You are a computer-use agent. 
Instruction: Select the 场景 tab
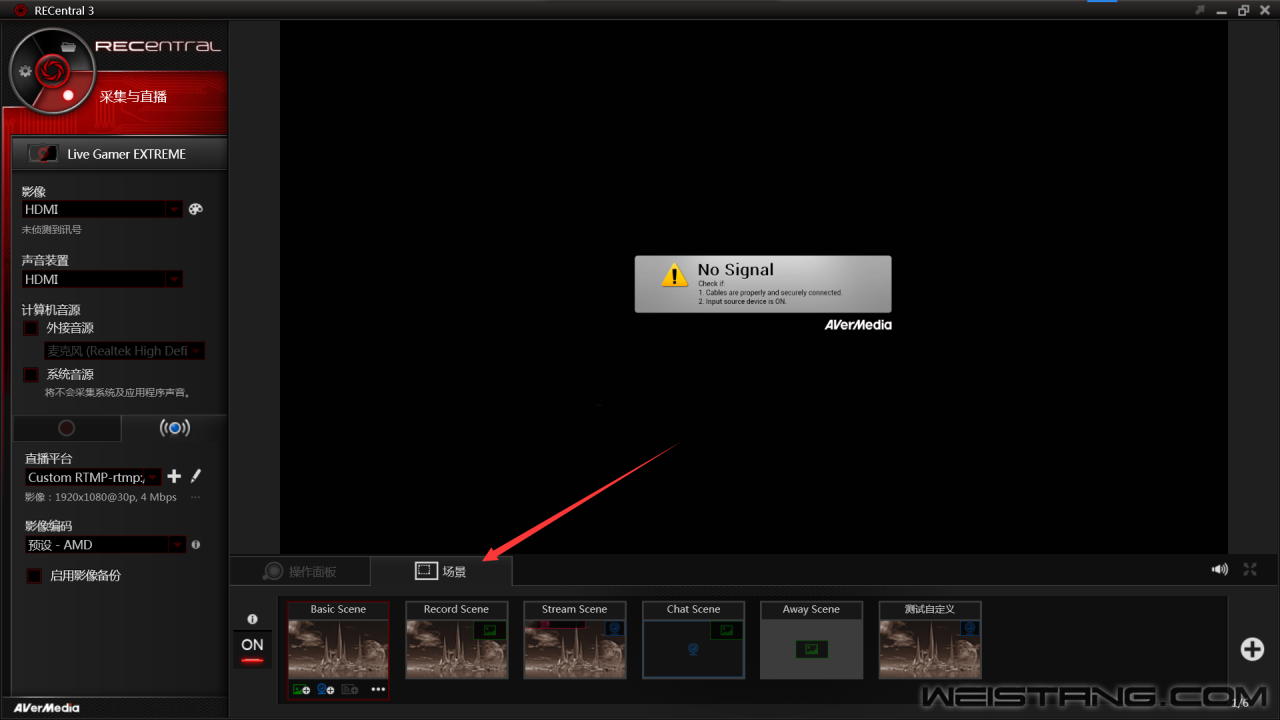[x=441, y=571]
